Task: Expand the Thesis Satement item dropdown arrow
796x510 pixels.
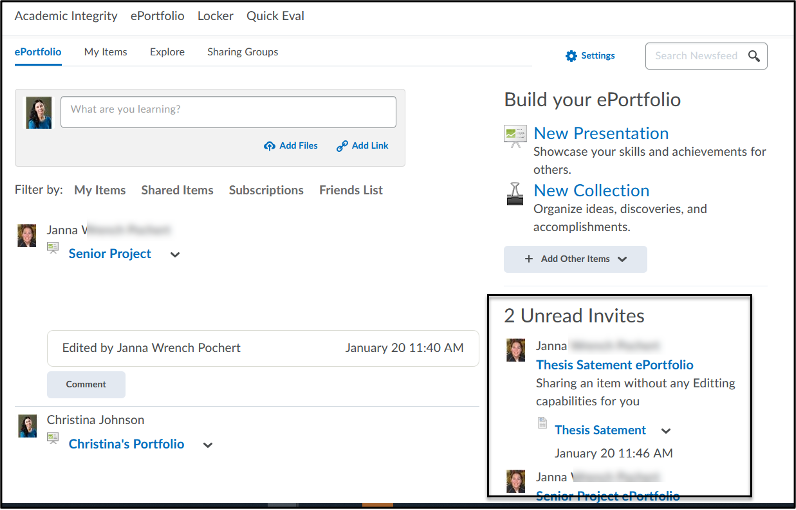Action: [x=666, y=431]
